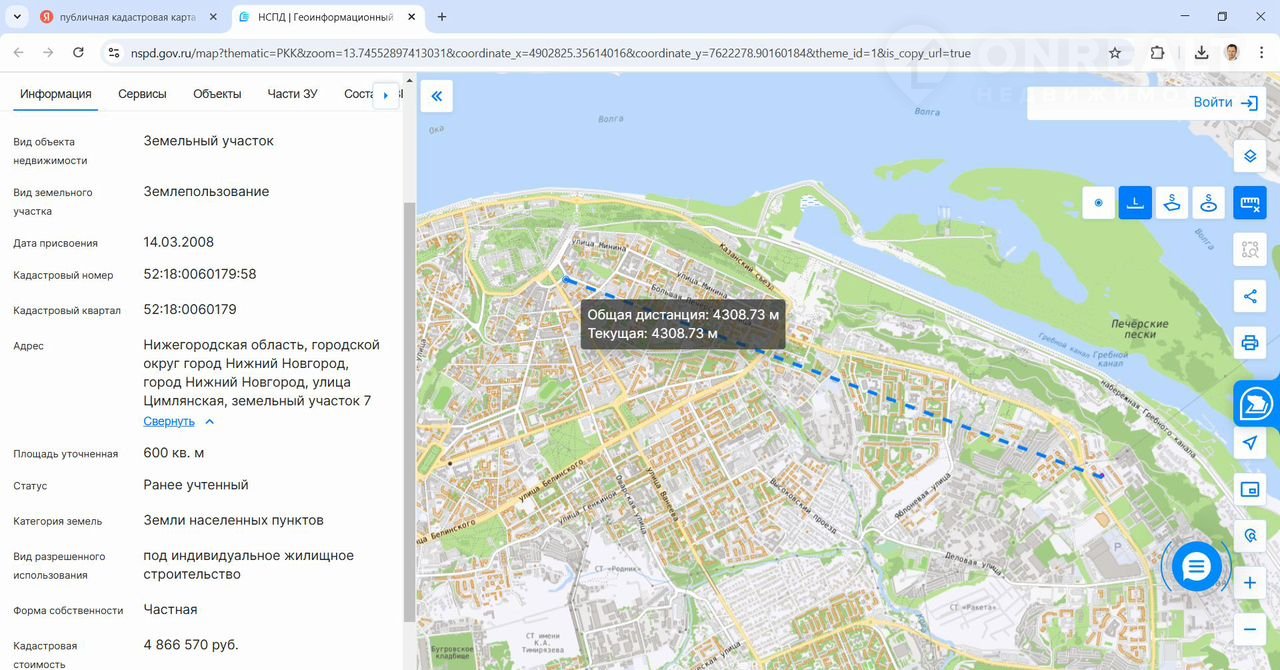The image size is (1280, 670).
Task: Click the share map icon
Action: 1249,296
